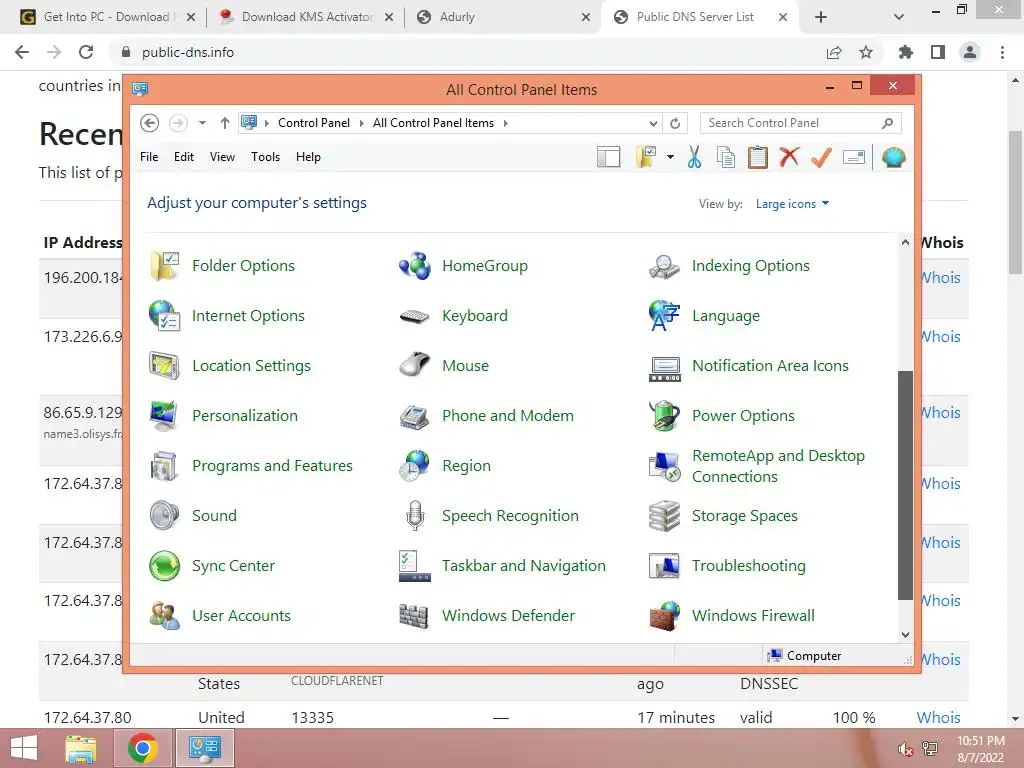Open Chrome's tab search down arrow

[899, 18]
